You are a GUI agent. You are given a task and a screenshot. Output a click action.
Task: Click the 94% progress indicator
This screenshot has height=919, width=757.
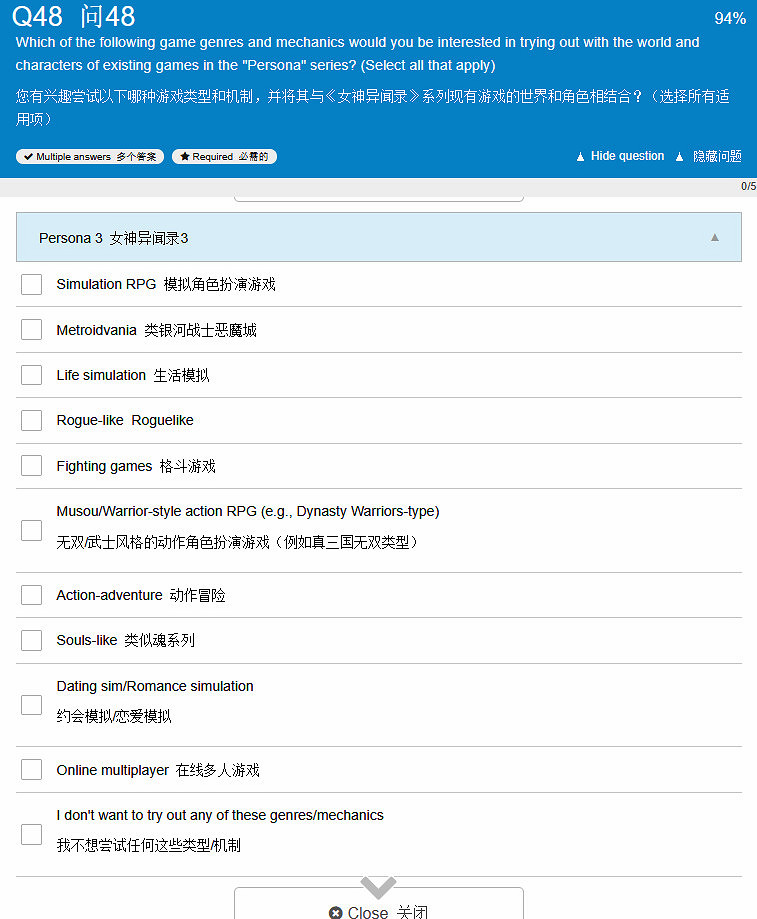730,18
